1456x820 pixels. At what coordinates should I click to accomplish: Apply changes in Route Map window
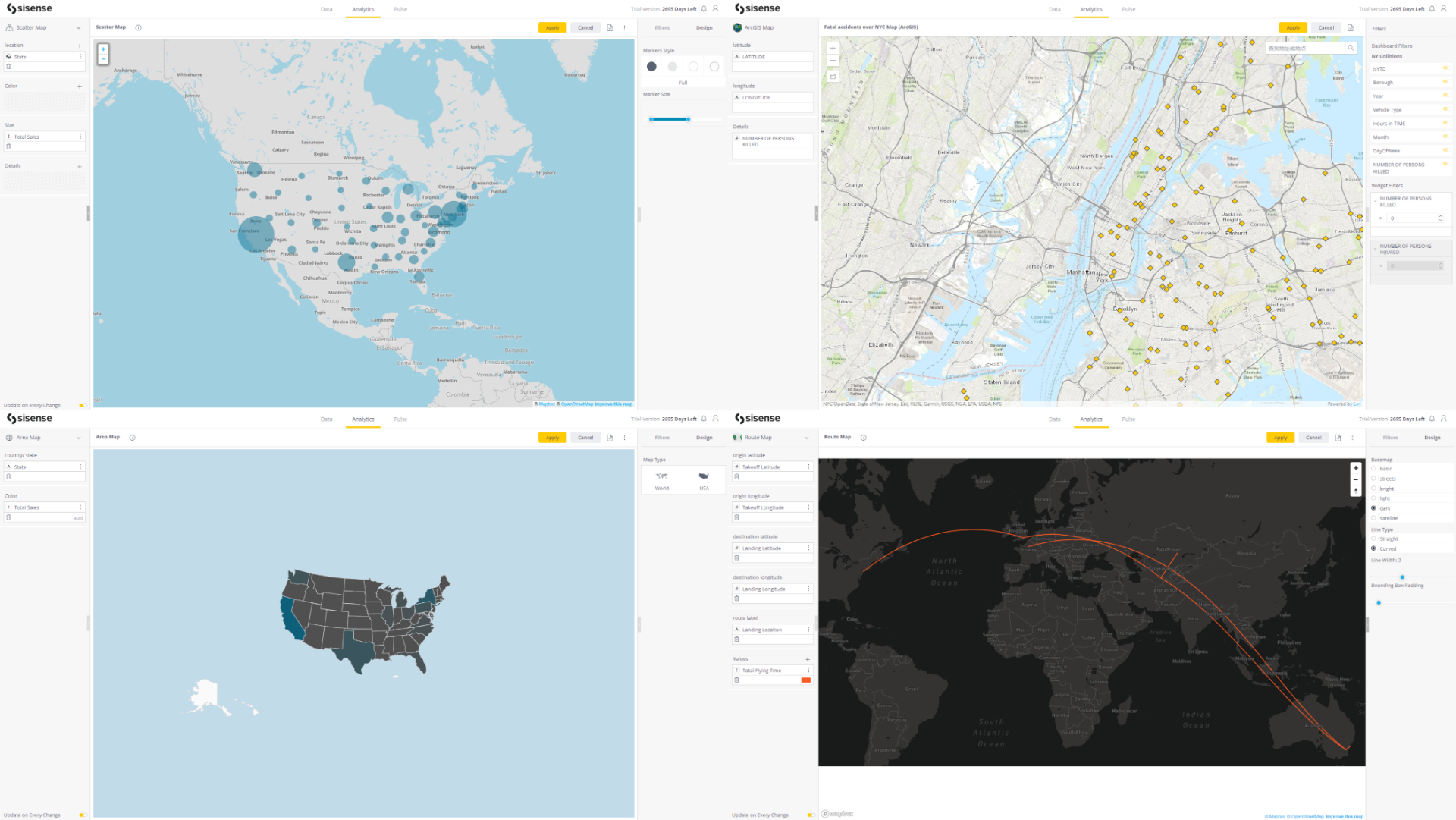point(1280,438)
